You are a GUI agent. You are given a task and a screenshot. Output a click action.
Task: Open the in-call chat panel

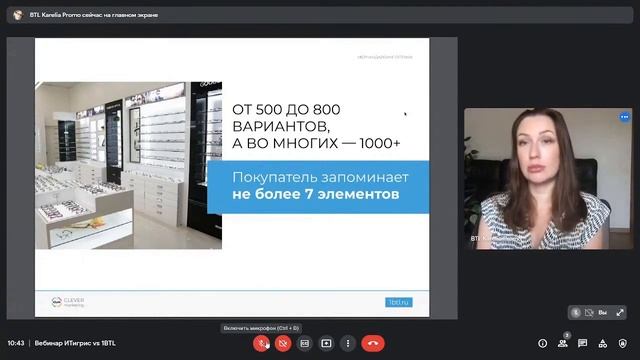[x=582, y=343]
